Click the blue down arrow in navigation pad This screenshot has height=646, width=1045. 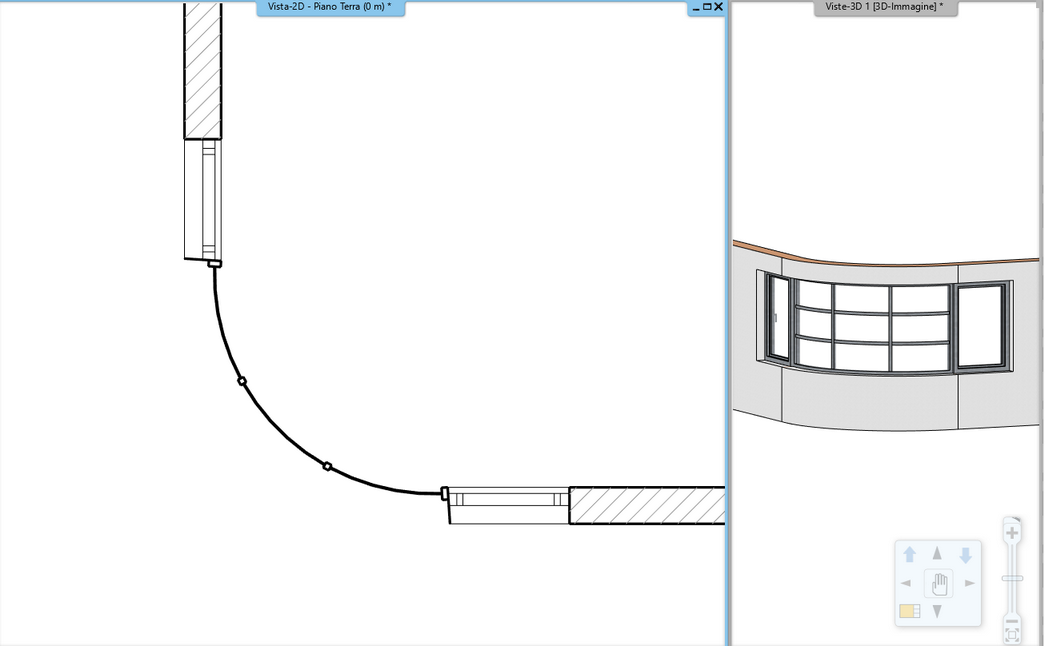965,554
